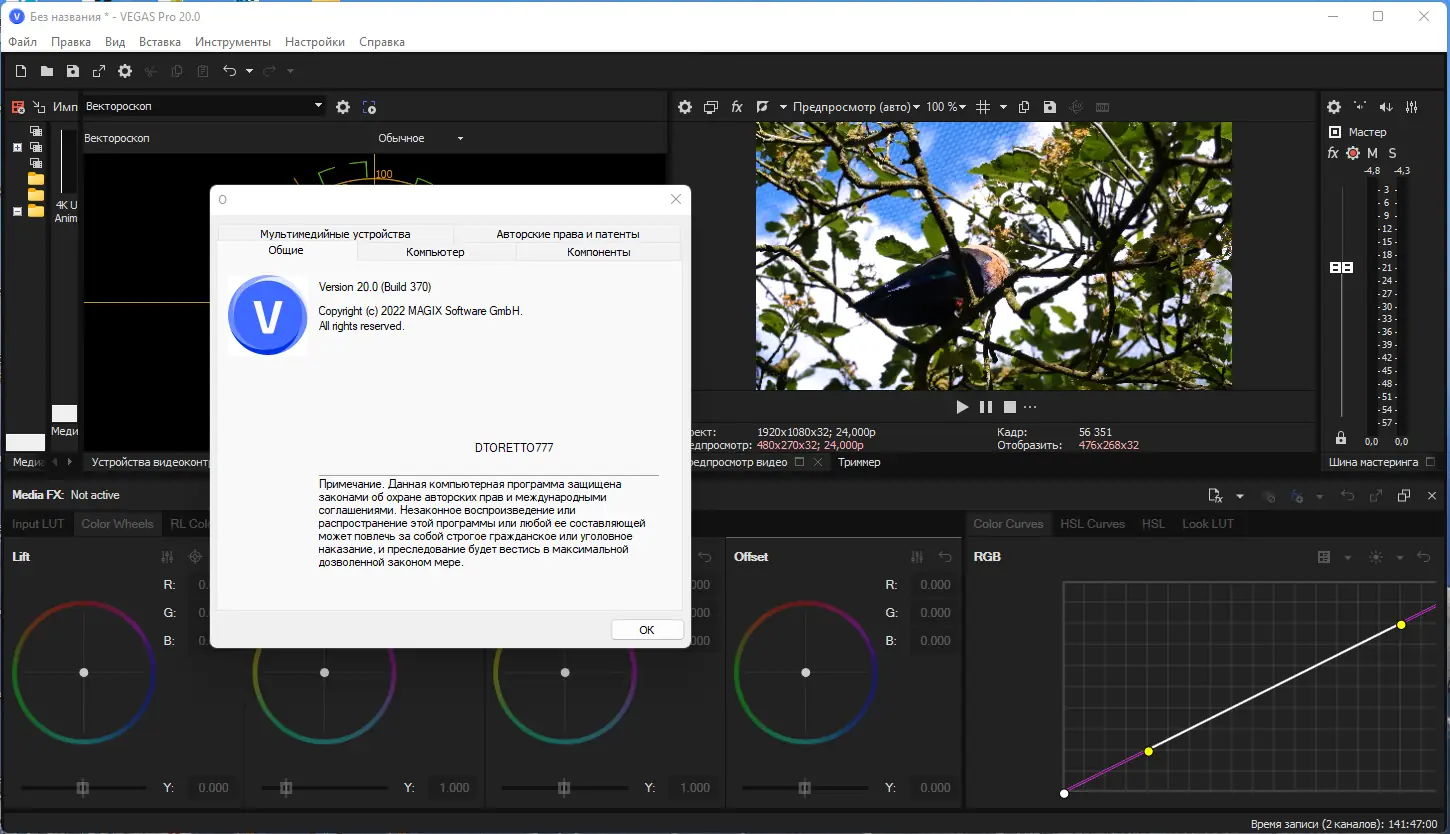
Task: Switch to the Триммер tab
Action: point(859,462)
